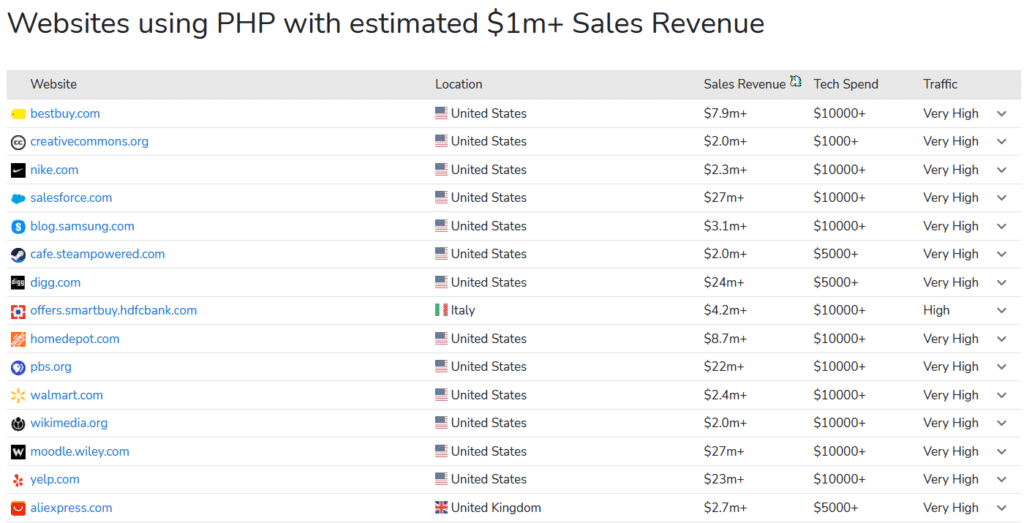Screen dimensions: 1024x523
Task: Click the Salesforce cloud favicon
Action: (x=18, y=198)
